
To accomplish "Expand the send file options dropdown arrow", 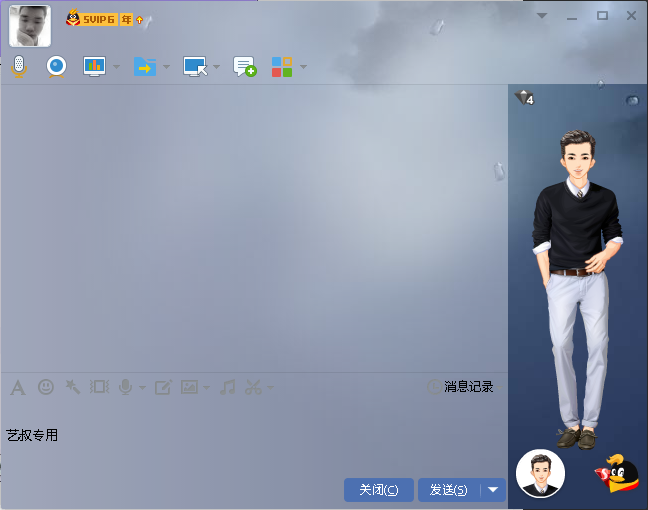I will pyautogui.click(x=167, y=67).
